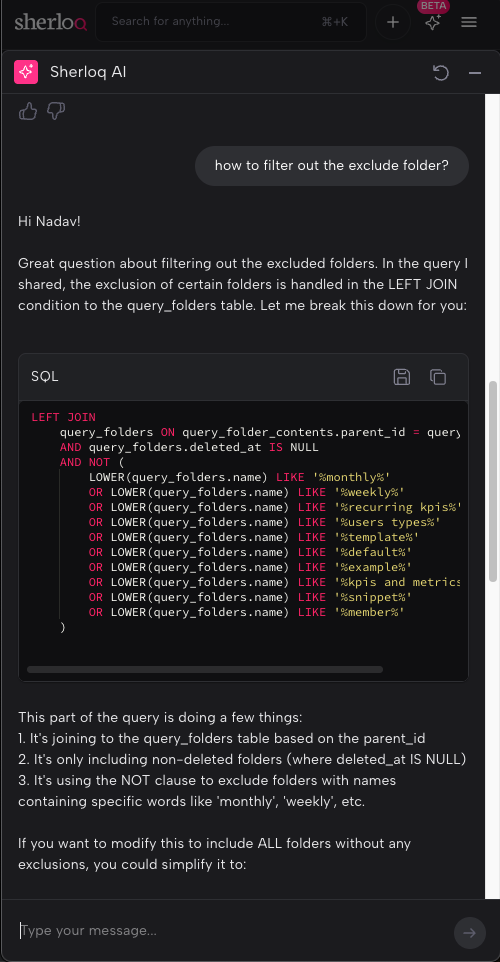Click the plus button in header

point(393,22)
